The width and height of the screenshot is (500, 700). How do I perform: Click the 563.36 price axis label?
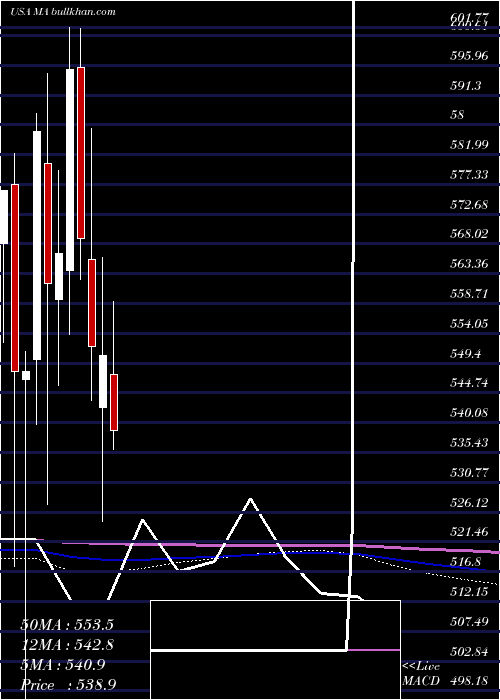[469, 264]
